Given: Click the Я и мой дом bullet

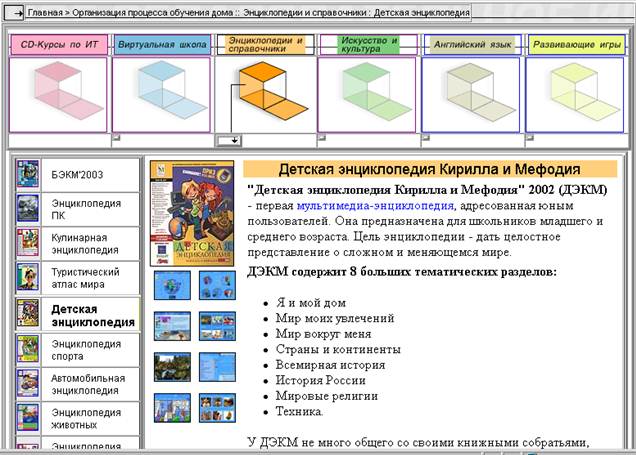Looking at the screenshot, I should click(311, 303).
